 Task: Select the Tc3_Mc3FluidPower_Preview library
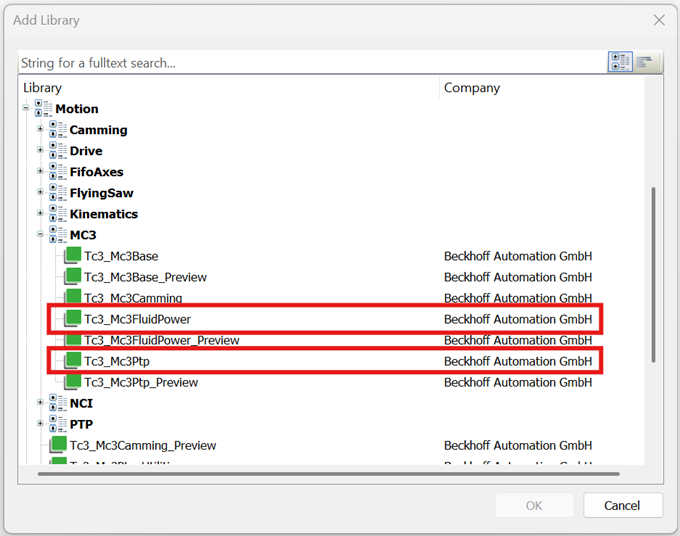point(162,340)
